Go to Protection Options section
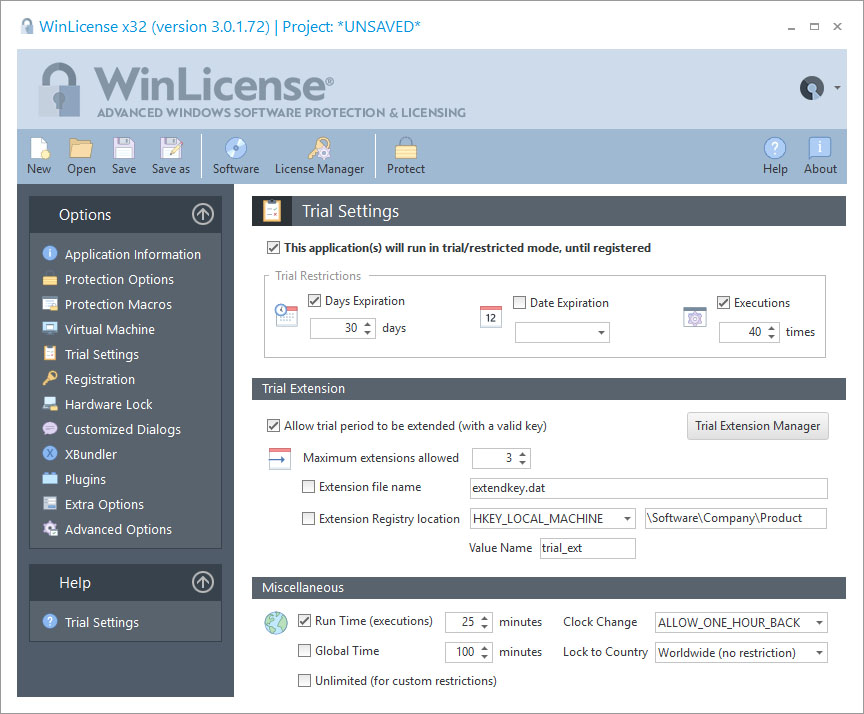 tap(119, 279)
